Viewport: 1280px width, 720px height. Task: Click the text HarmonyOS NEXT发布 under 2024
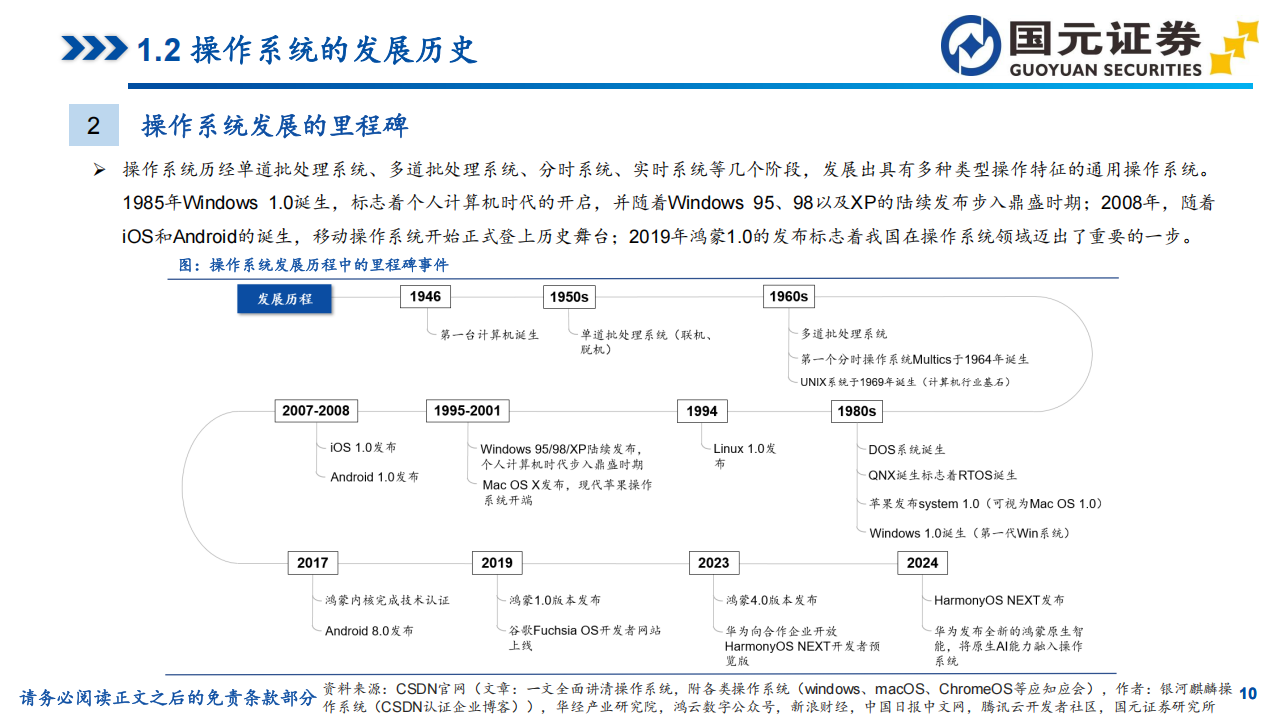pos(999,600)
